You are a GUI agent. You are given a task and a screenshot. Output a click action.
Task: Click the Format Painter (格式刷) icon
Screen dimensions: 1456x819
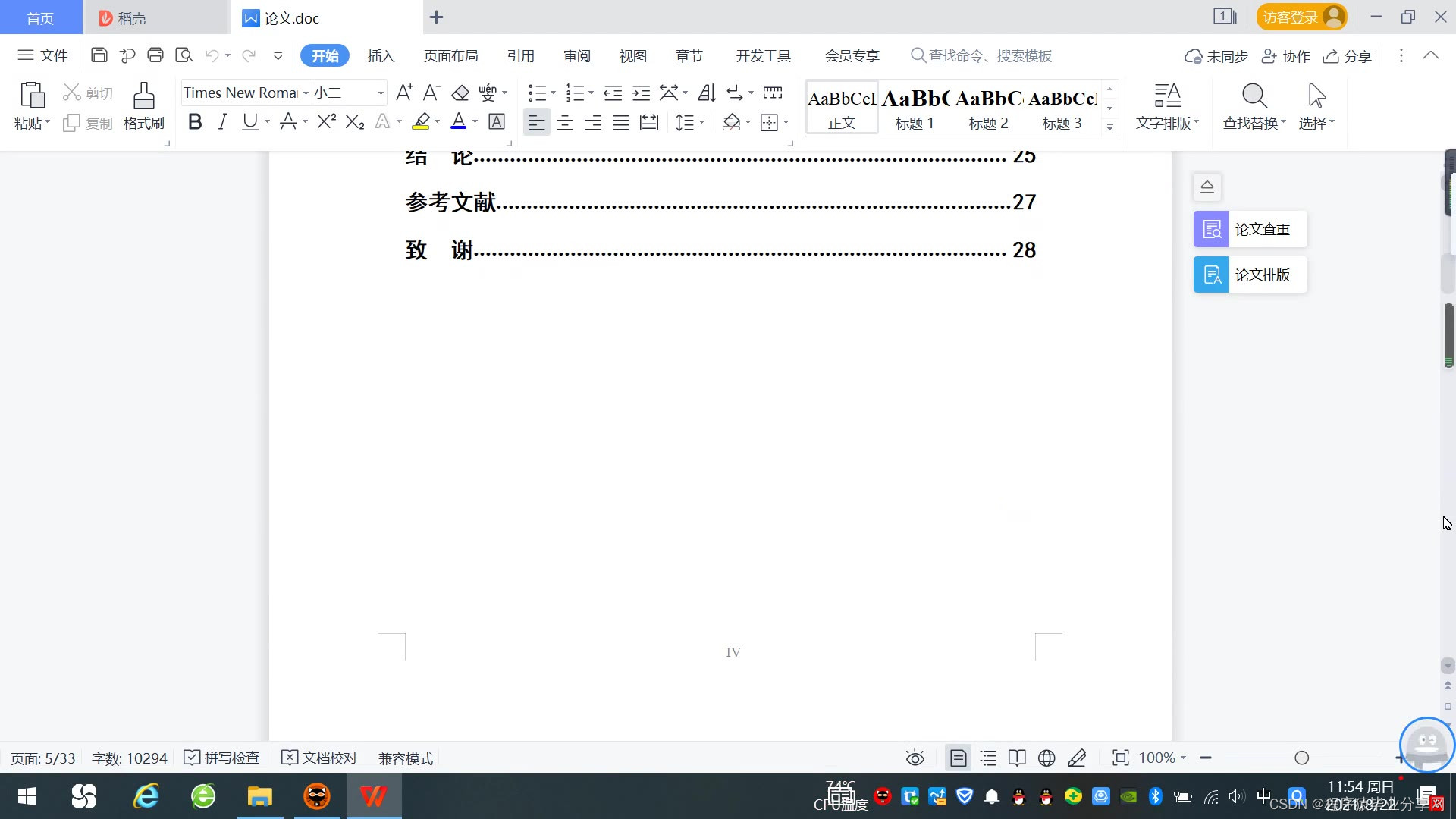point(143,97)
